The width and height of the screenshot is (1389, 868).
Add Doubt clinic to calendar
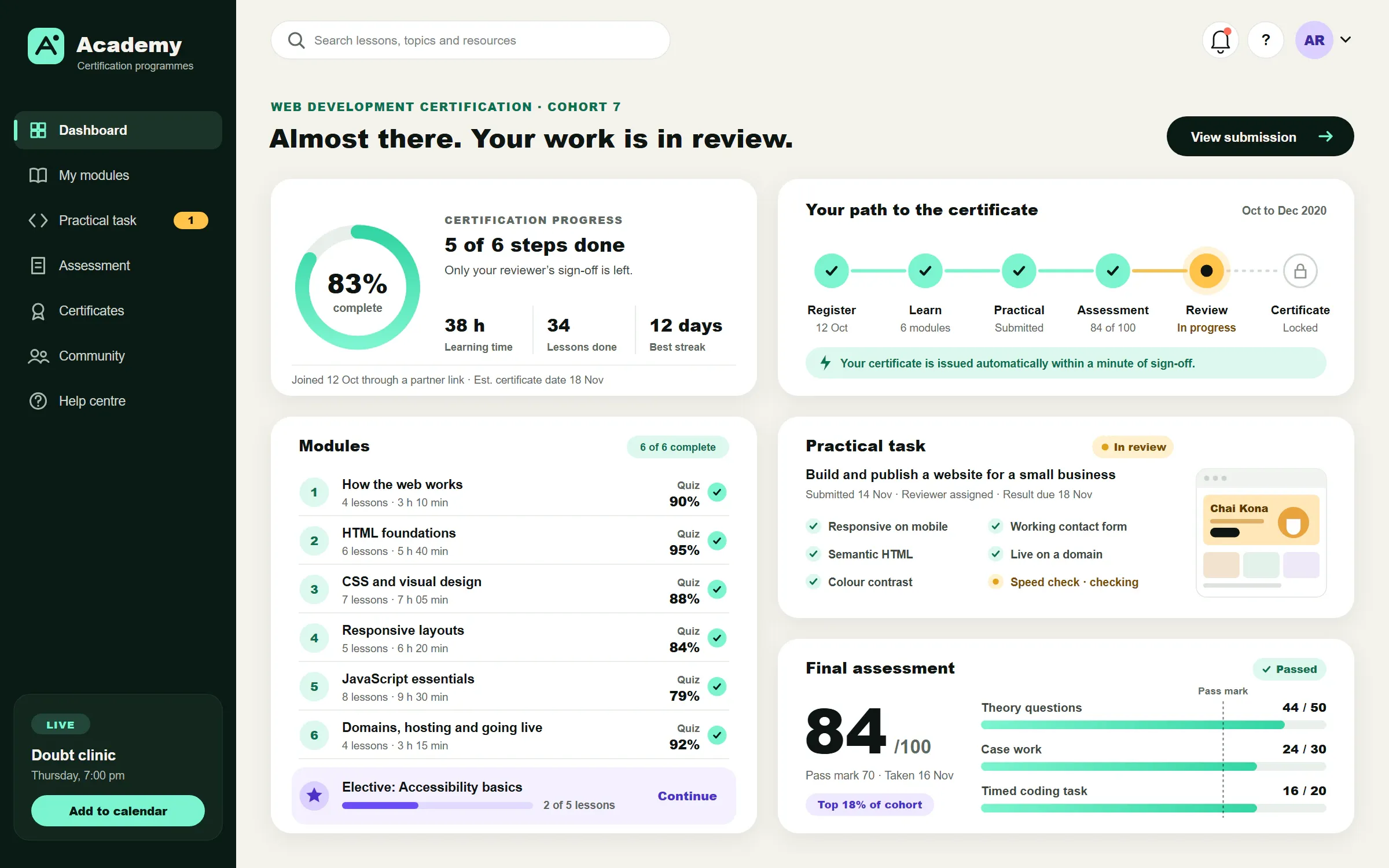pyautogui.click(x=118, y=811)
